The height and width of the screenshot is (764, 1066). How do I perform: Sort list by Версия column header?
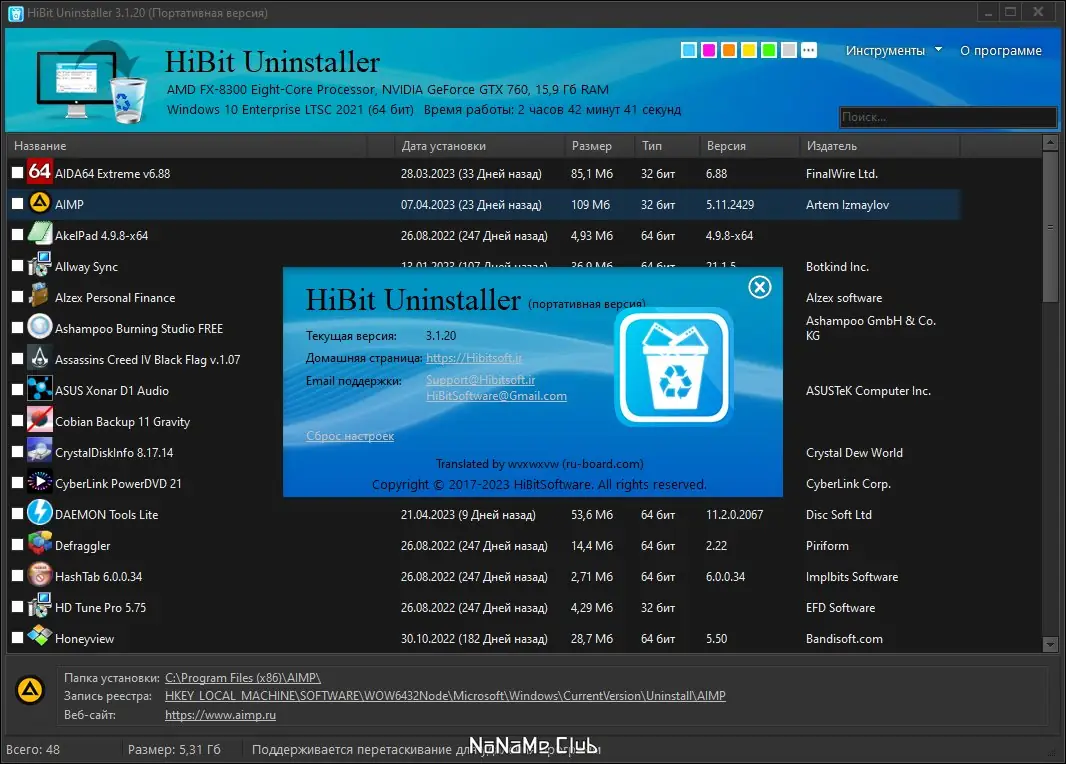tap(749, 145)
